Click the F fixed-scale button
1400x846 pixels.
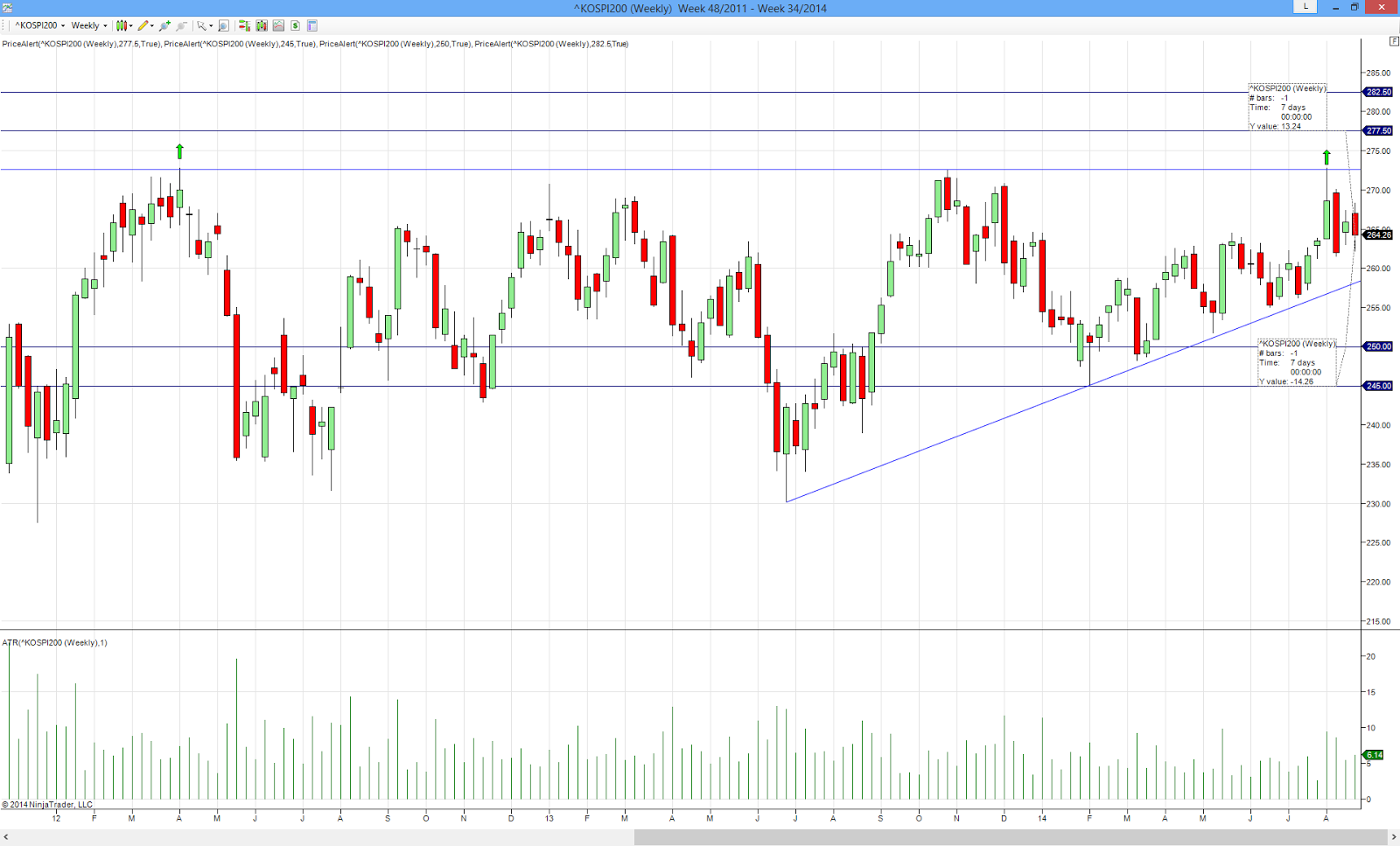tap(1394, 41)
